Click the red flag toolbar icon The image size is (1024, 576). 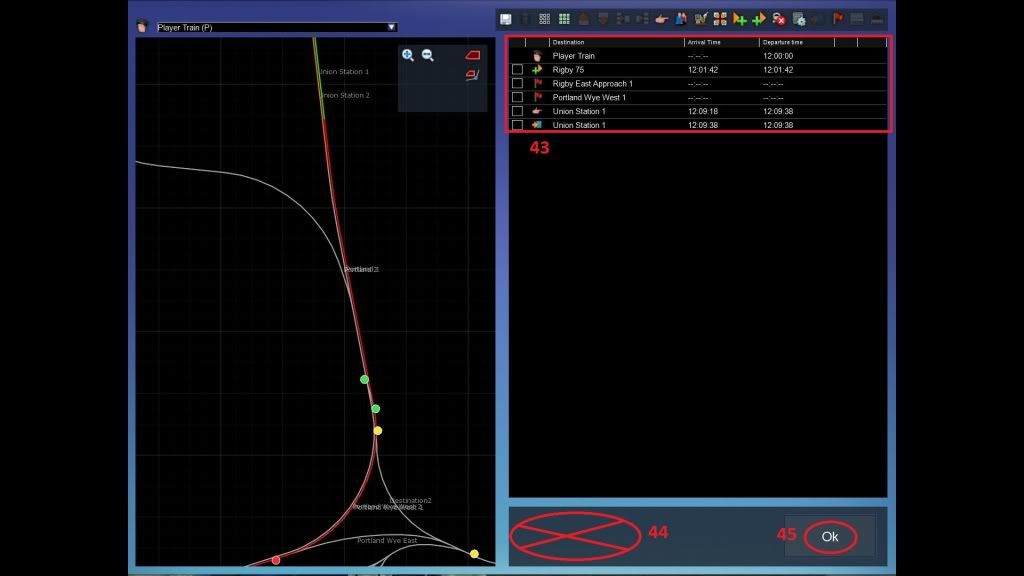coord(838,19)
